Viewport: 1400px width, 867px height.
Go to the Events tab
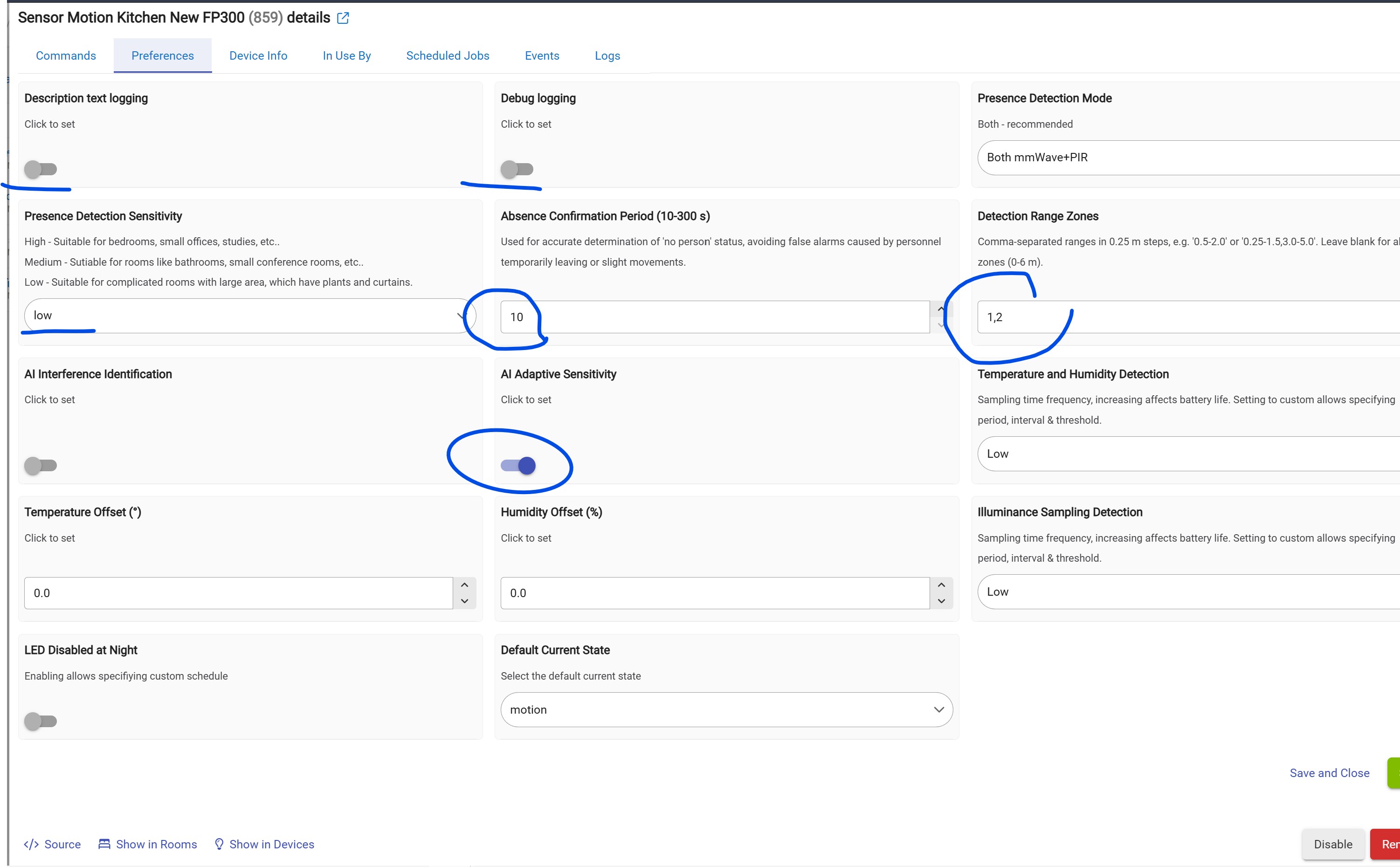pos(542,55)
